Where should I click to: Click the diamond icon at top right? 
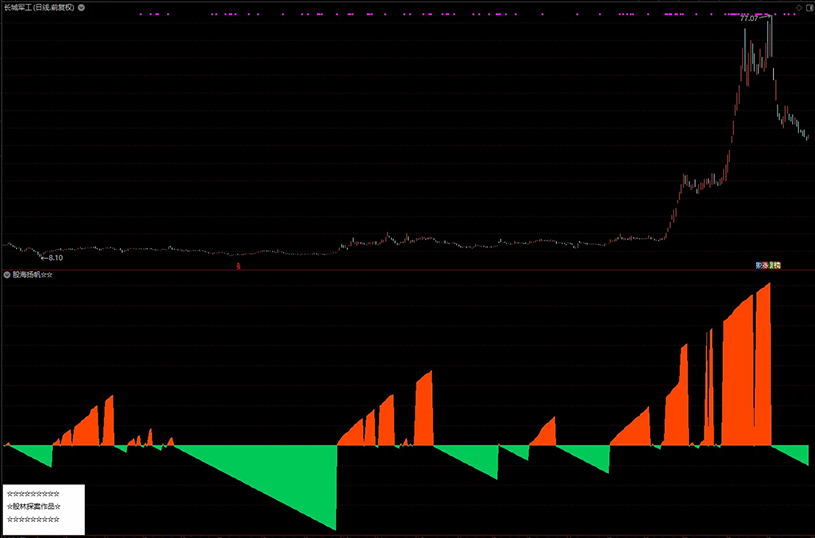[x=798, y=7]
